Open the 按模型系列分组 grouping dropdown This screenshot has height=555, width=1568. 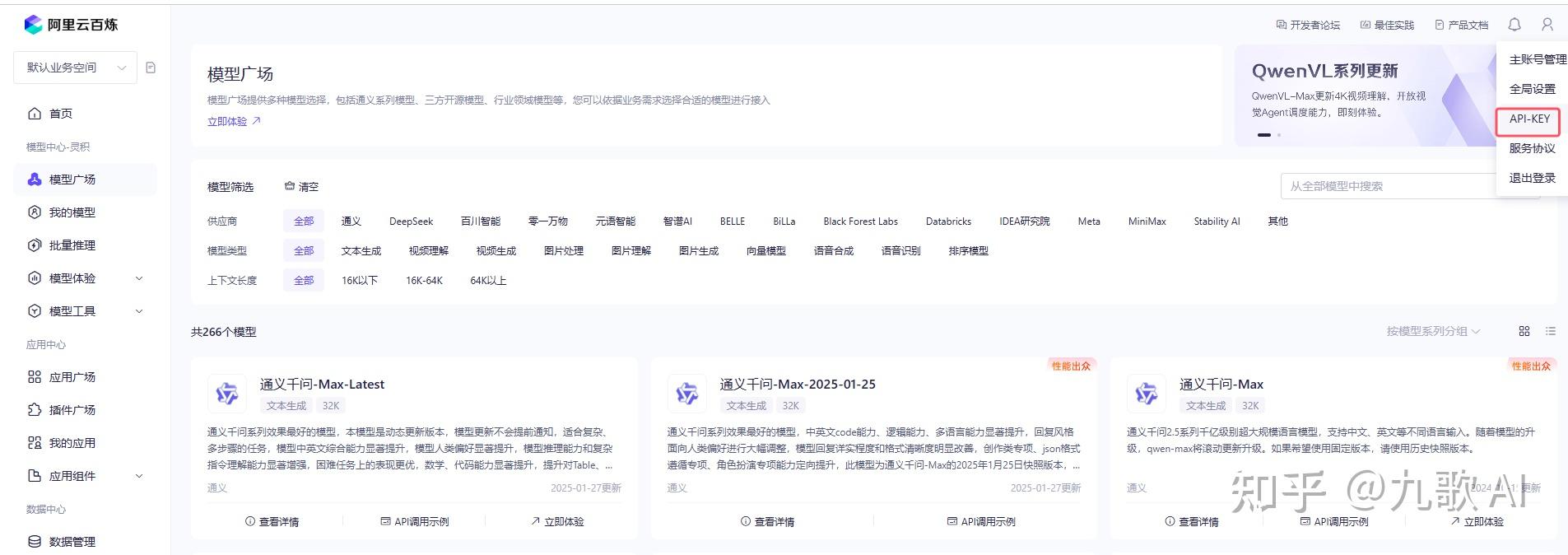[1433, 331]
